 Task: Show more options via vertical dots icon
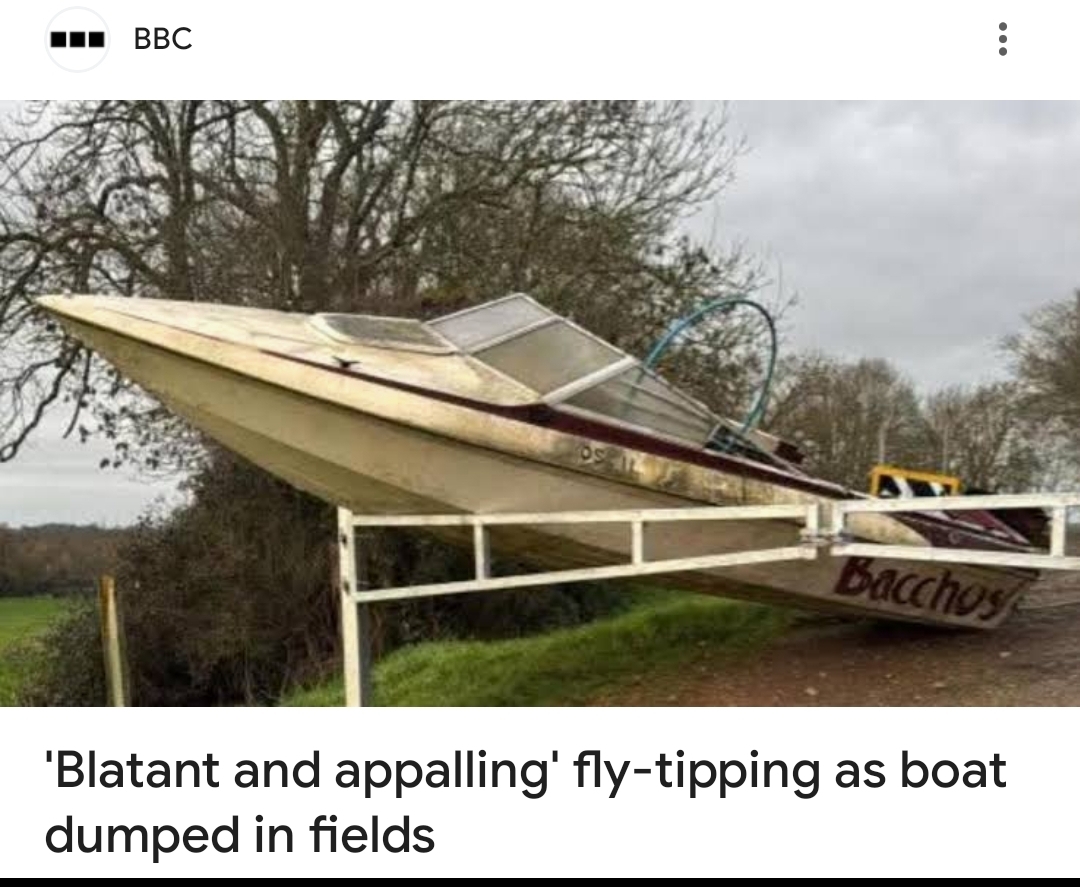1002,39
